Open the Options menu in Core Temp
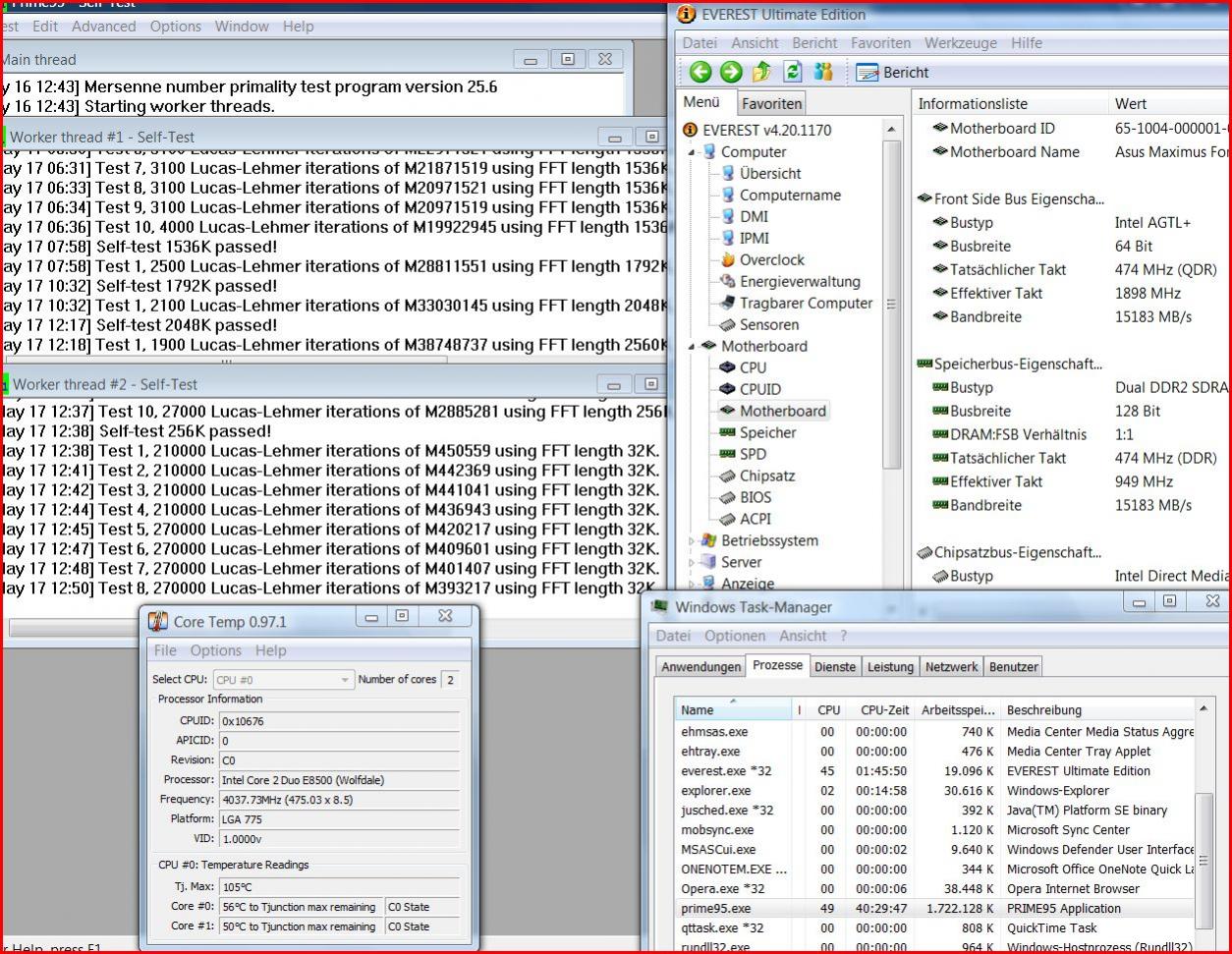Viewport: 1232px width, 954px height. 215,650
